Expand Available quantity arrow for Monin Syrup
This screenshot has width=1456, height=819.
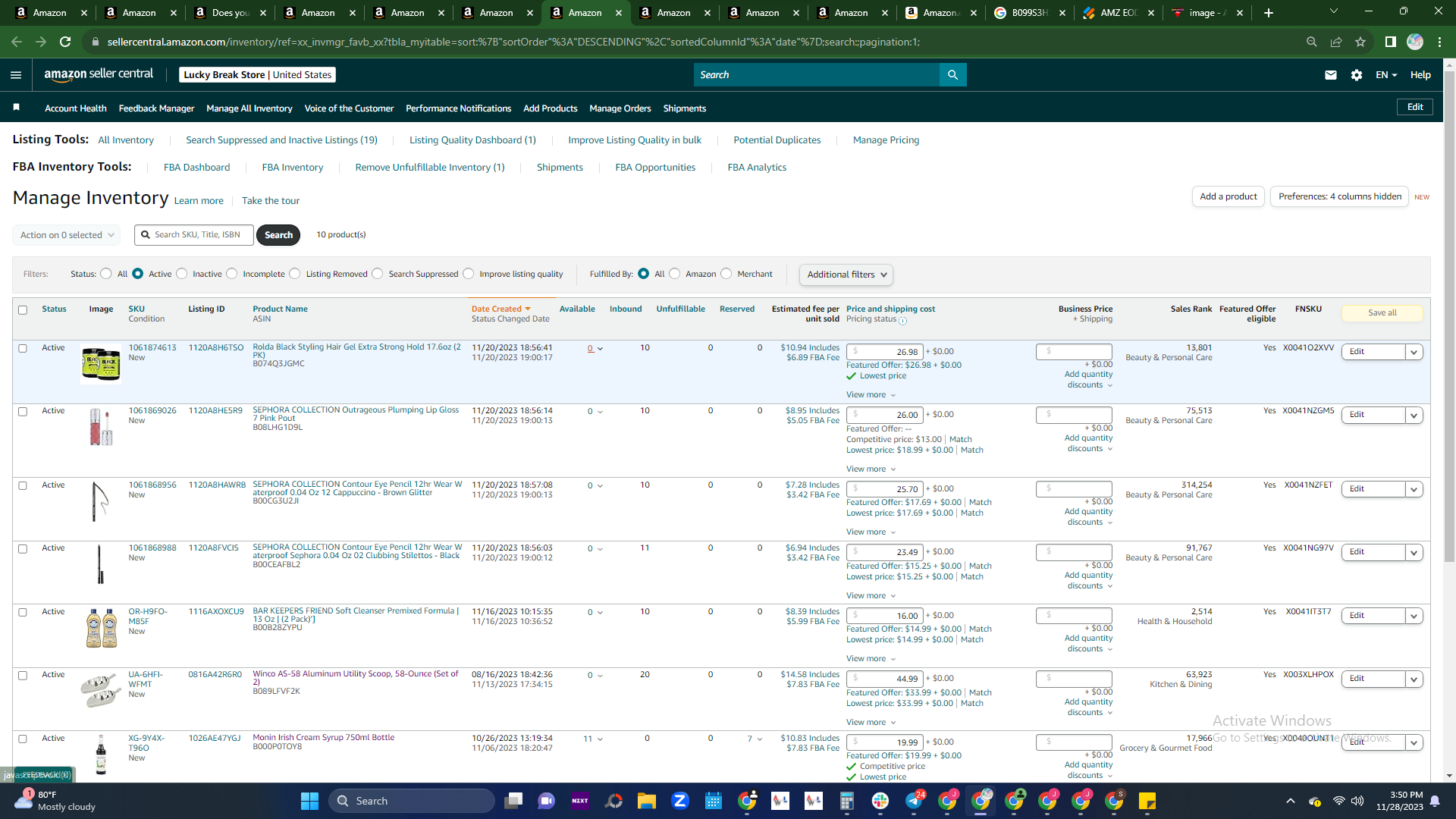pos(600,739)
